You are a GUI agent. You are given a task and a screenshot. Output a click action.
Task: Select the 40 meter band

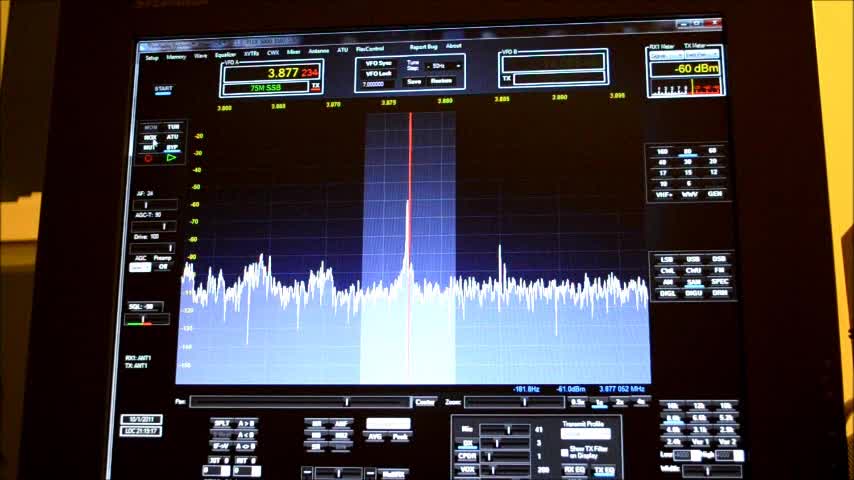663,162
